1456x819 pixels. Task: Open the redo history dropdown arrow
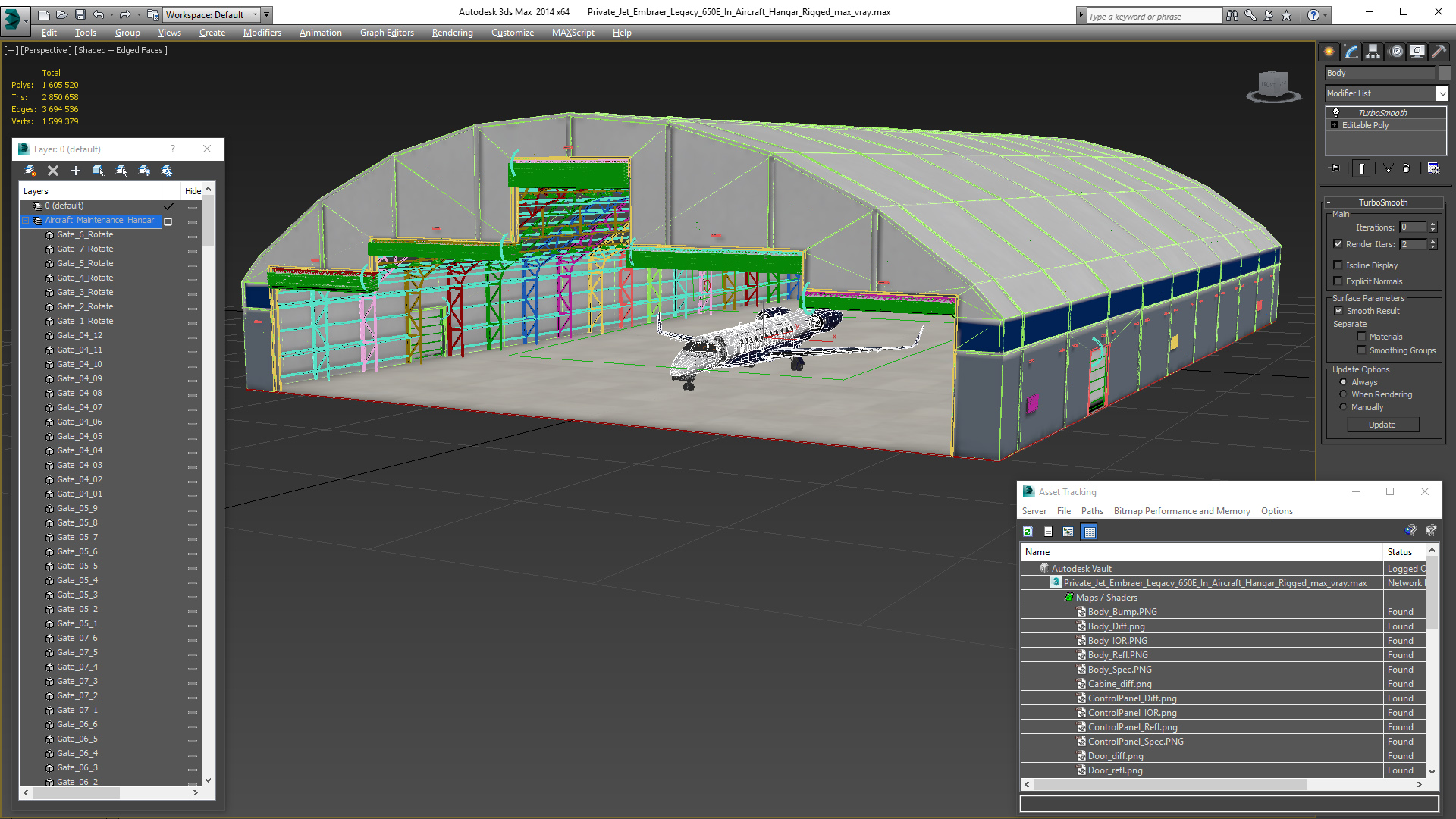tap(138, 14)
